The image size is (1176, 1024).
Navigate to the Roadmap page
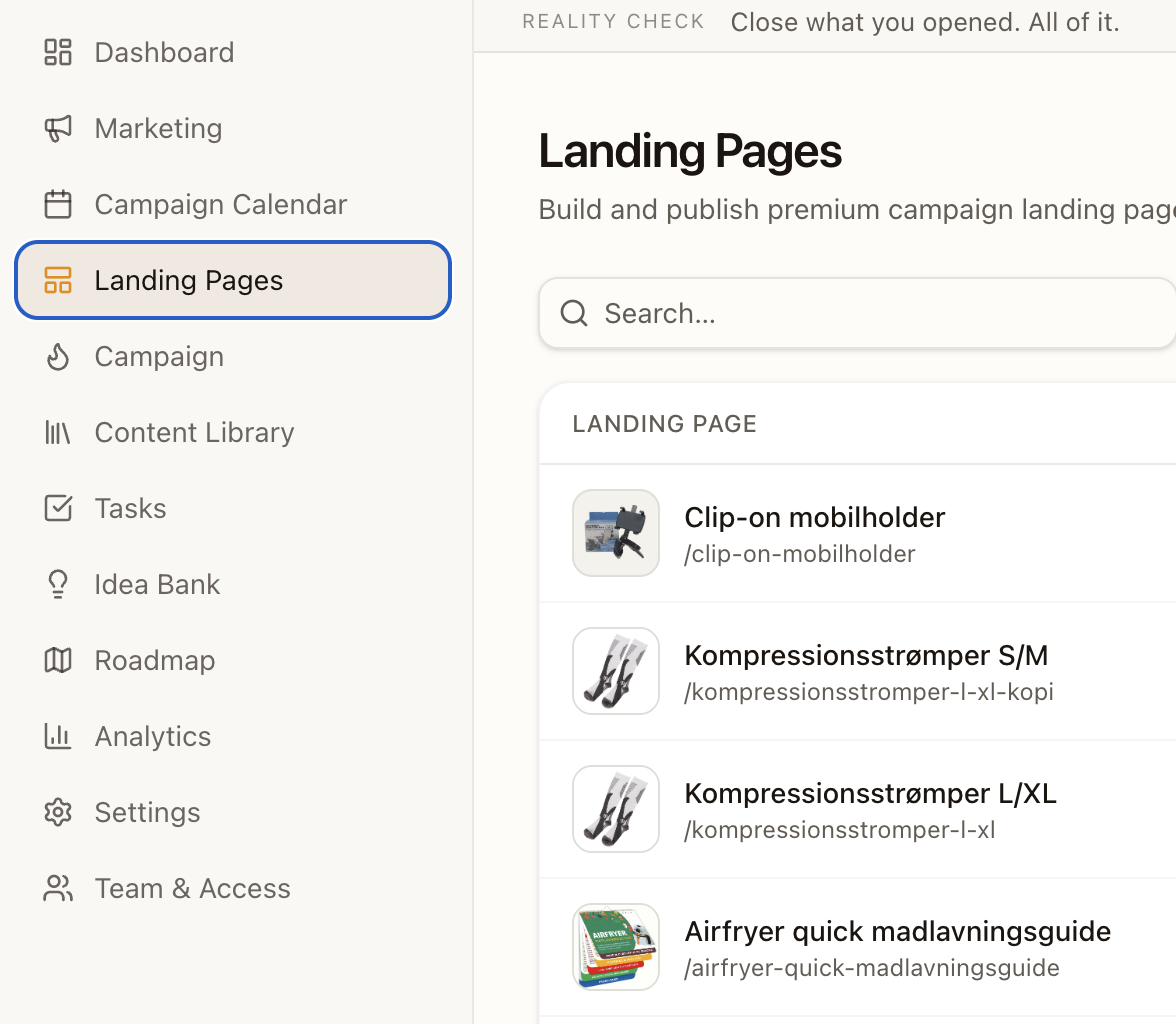[x=233, y=660]
